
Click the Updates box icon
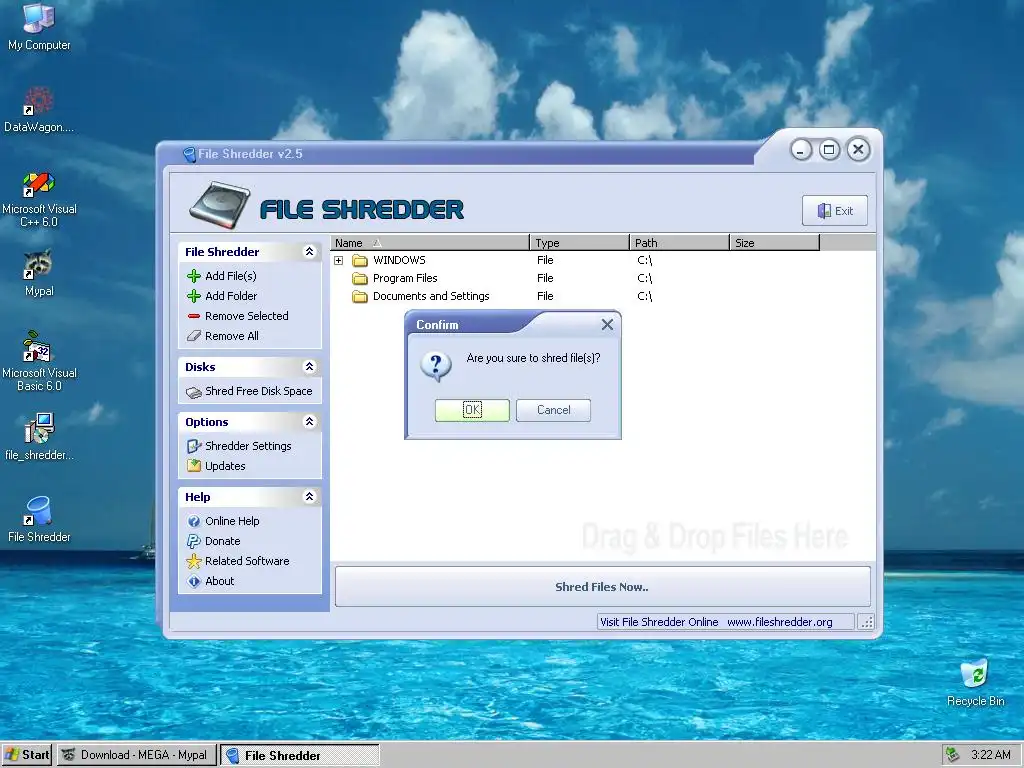click(193, 466)
